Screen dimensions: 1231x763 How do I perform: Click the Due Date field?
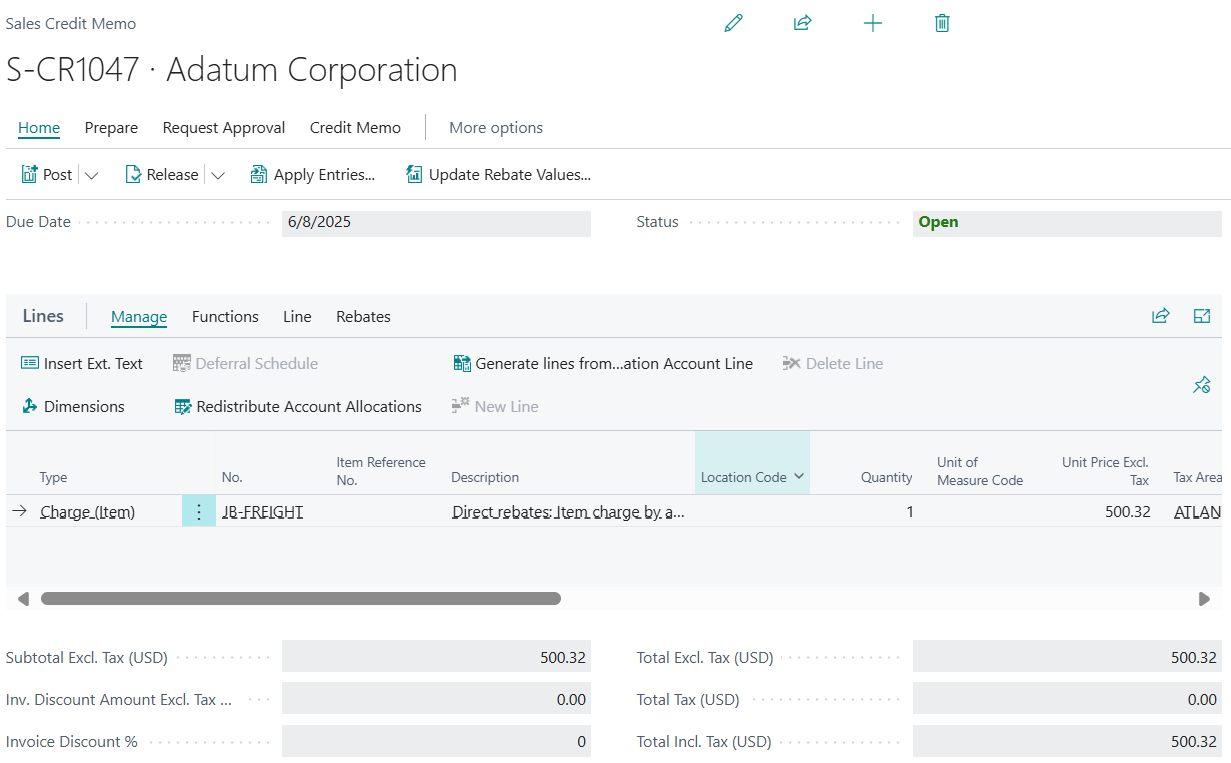pyautogui.click(x=436, y=222)
